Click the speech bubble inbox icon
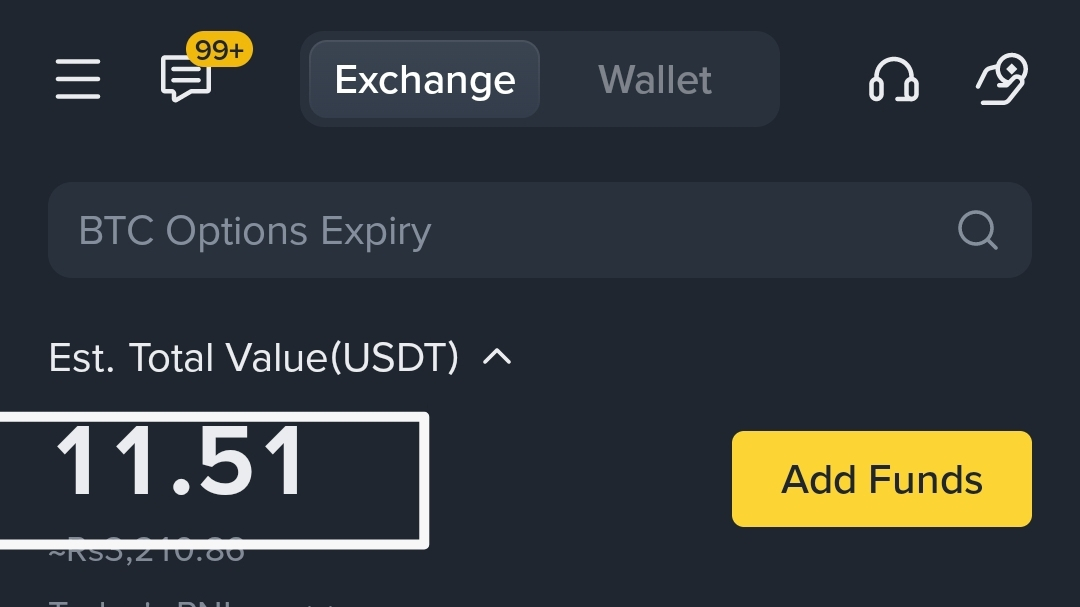The height and width of the screenshot is (607, 1080). point(185,79)
